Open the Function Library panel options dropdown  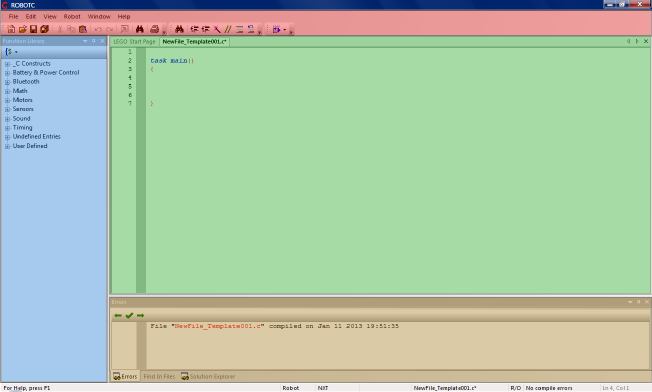click(85, 41)
